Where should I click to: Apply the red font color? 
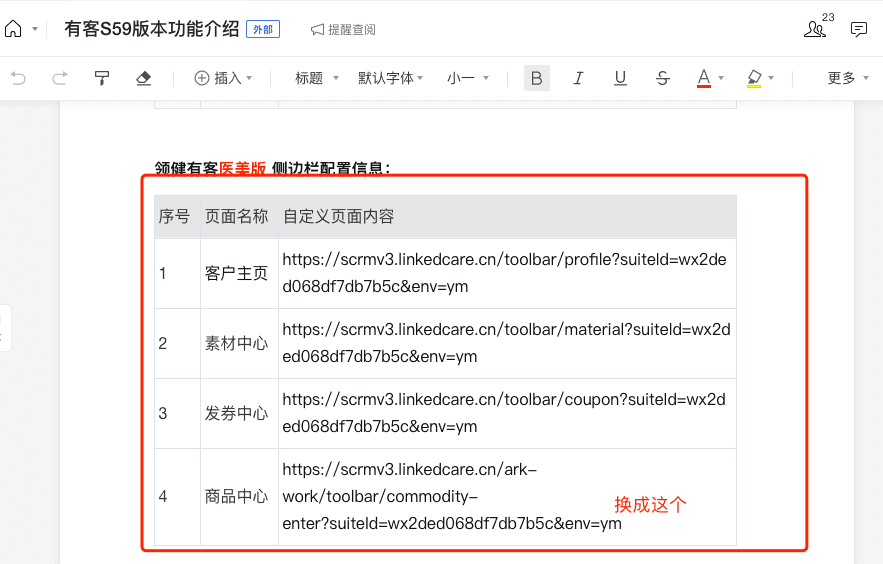click(x=704, y=78)
